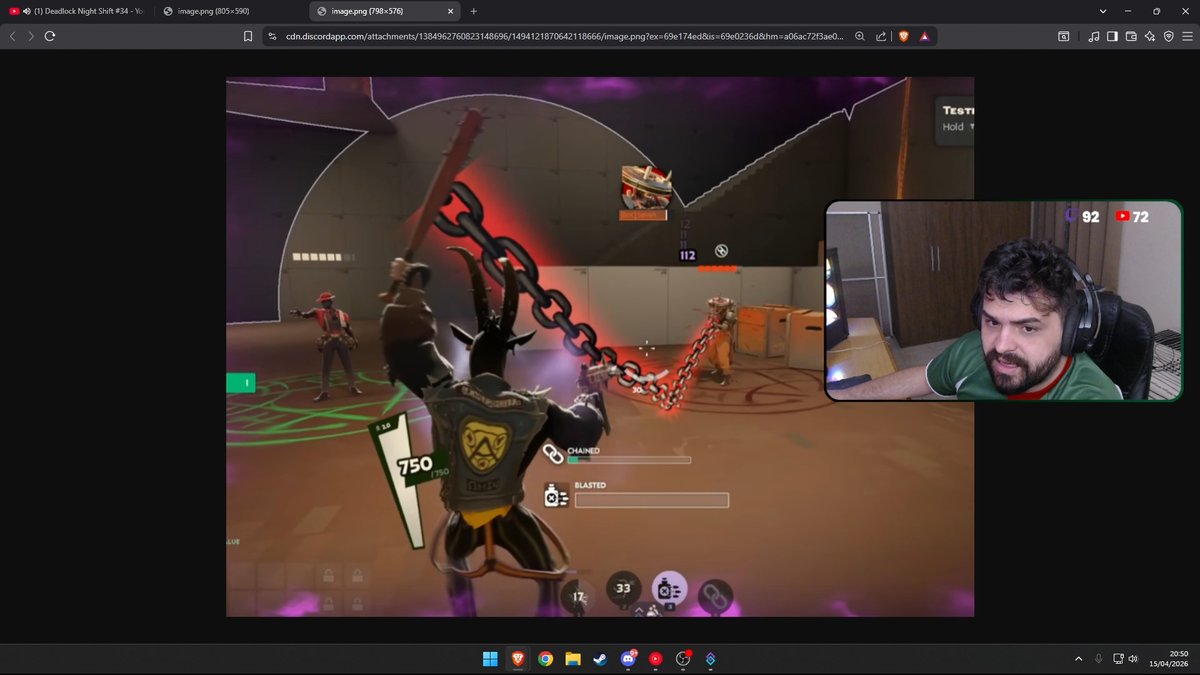This screenshot has height=675, width=1200.
Task: Open the Brave Rewards triangle icon
Action: pos(924,36)
